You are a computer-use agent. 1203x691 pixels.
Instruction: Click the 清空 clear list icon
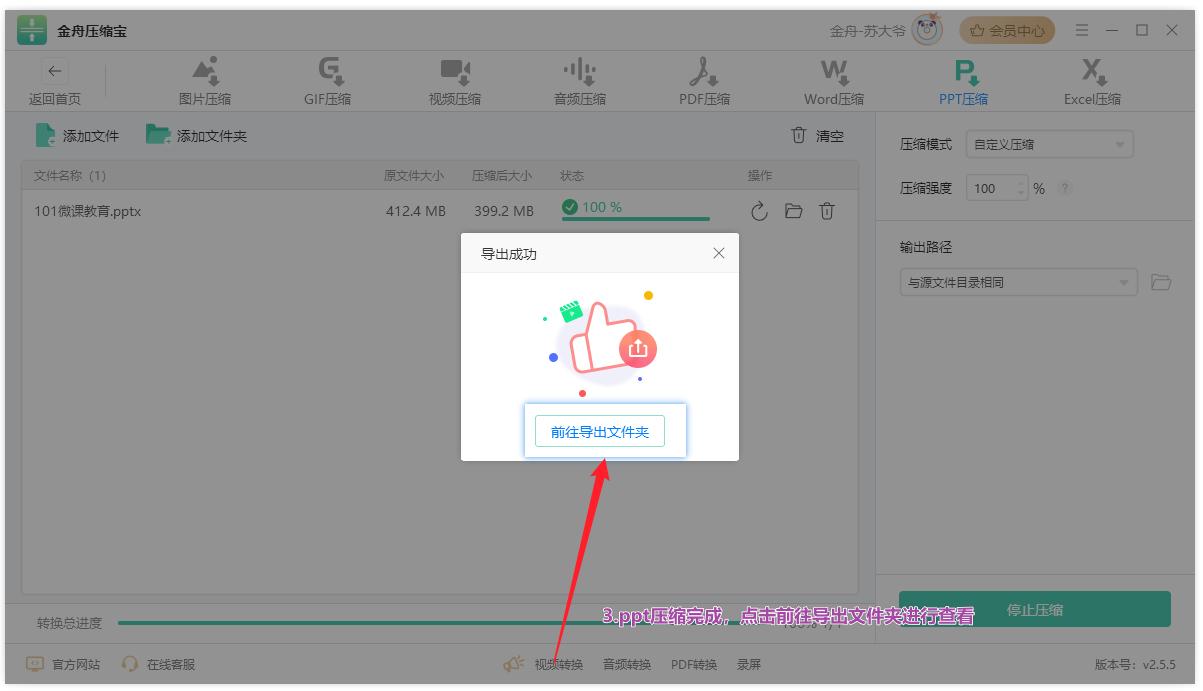pyautogui.click(x=799, y=136)
